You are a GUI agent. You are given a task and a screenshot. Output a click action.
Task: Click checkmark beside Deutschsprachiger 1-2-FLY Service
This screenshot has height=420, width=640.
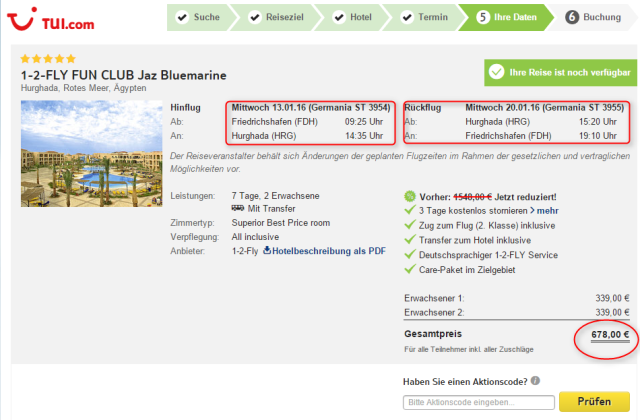410,255
